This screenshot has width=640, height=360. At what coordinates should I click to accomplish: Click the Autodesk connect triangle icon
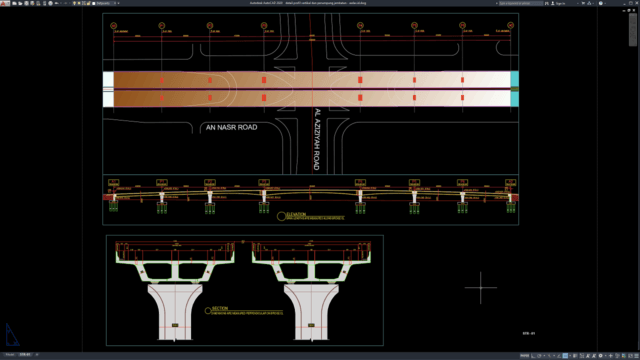(589, 3)
